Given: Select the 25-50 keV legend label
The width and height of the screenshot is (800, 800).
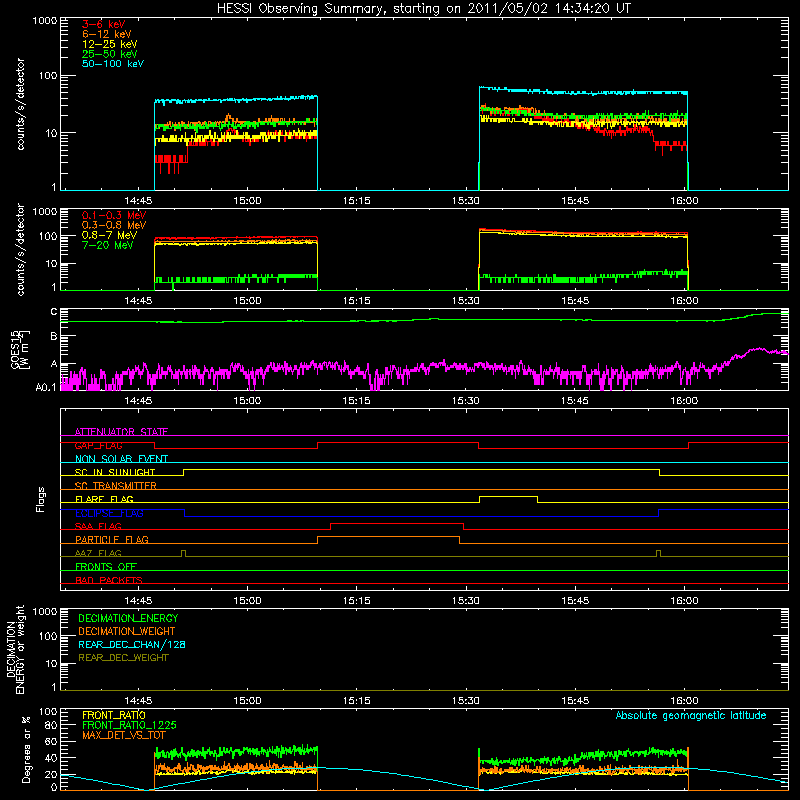Looking at the screenshot, I should (110, 54).
